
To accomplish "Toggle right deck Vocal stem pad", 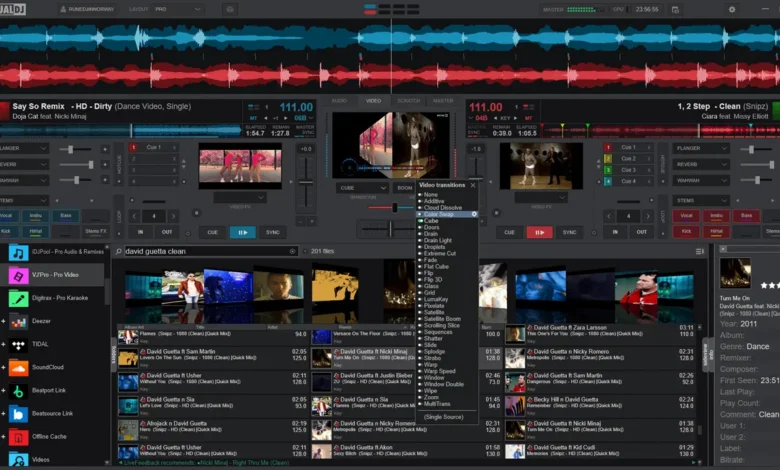I will 686,216.
